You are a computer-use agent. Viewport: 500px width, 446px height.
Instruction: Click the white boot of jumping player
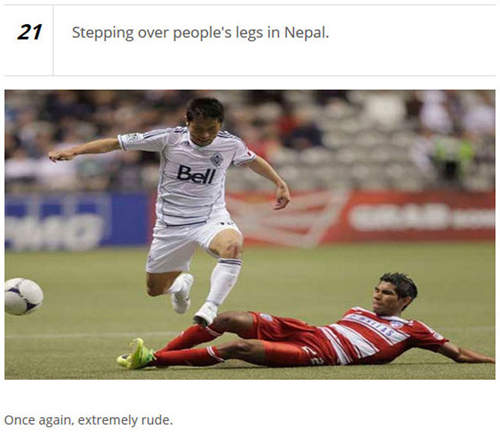pyautogui.click(x=206, y=314)
